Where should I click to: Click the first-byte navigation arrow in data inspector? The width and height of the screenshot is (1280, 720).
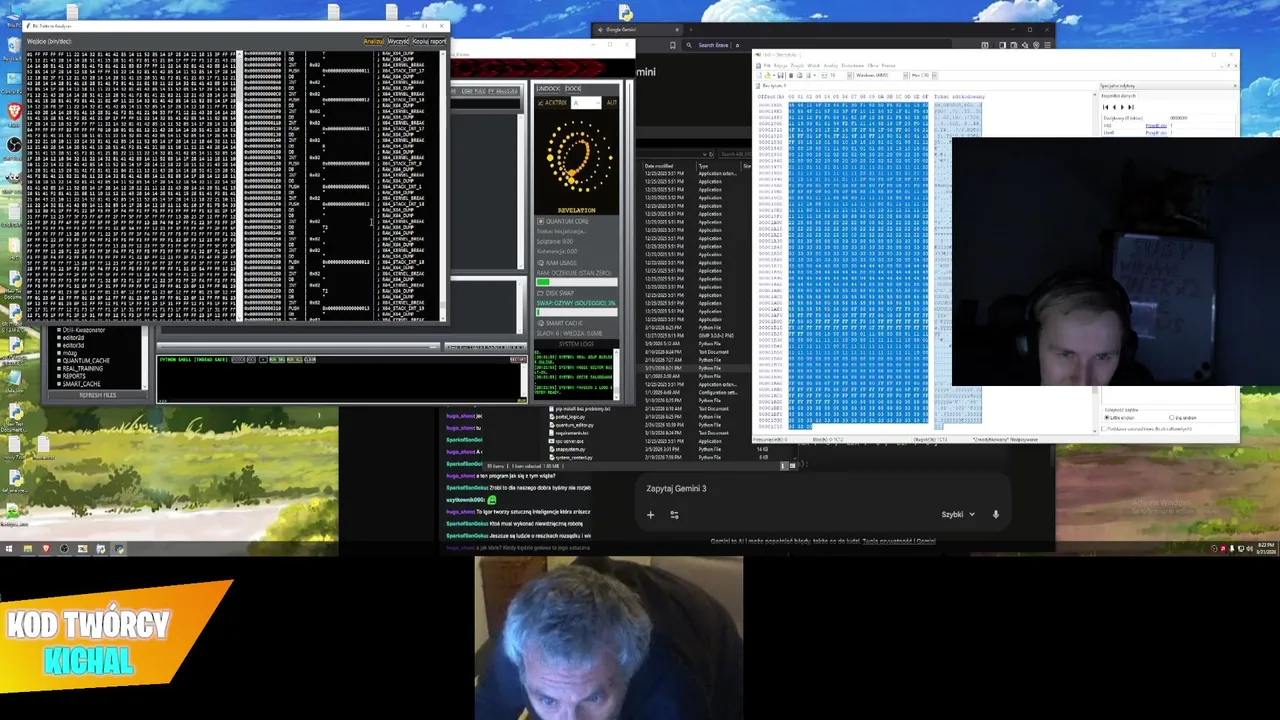pos(1105,107)
